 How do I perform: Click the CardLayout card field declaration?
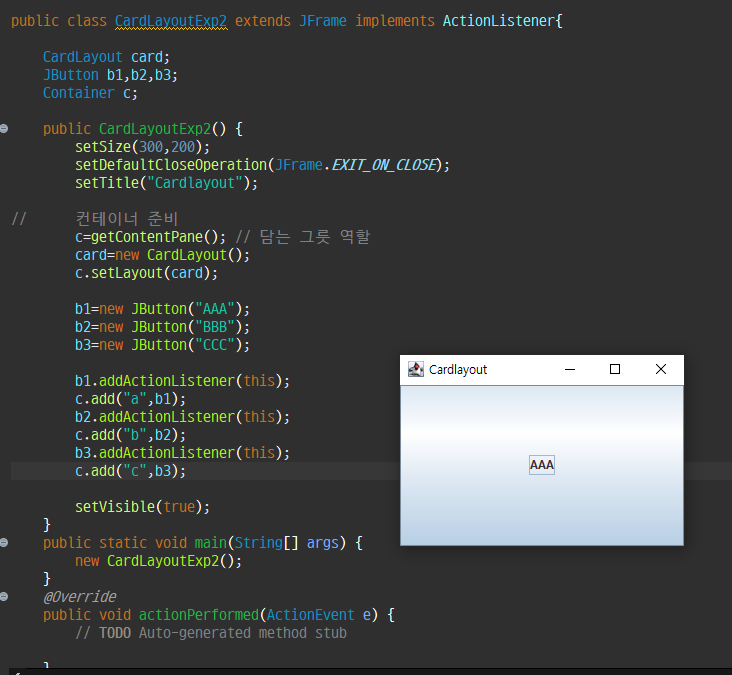click(106, 57)
